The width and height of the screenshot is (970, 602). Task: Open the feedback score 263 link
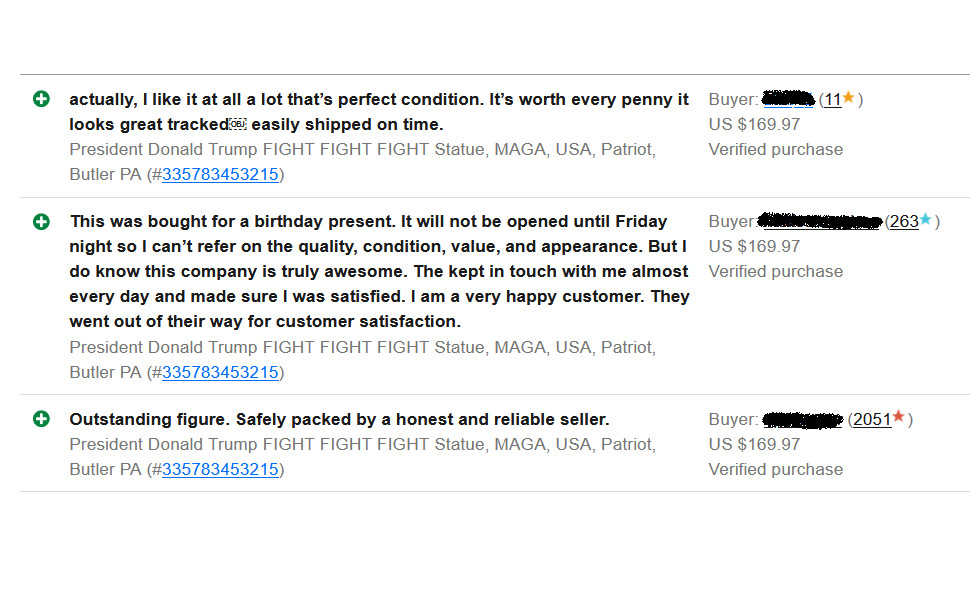(904, 221)
